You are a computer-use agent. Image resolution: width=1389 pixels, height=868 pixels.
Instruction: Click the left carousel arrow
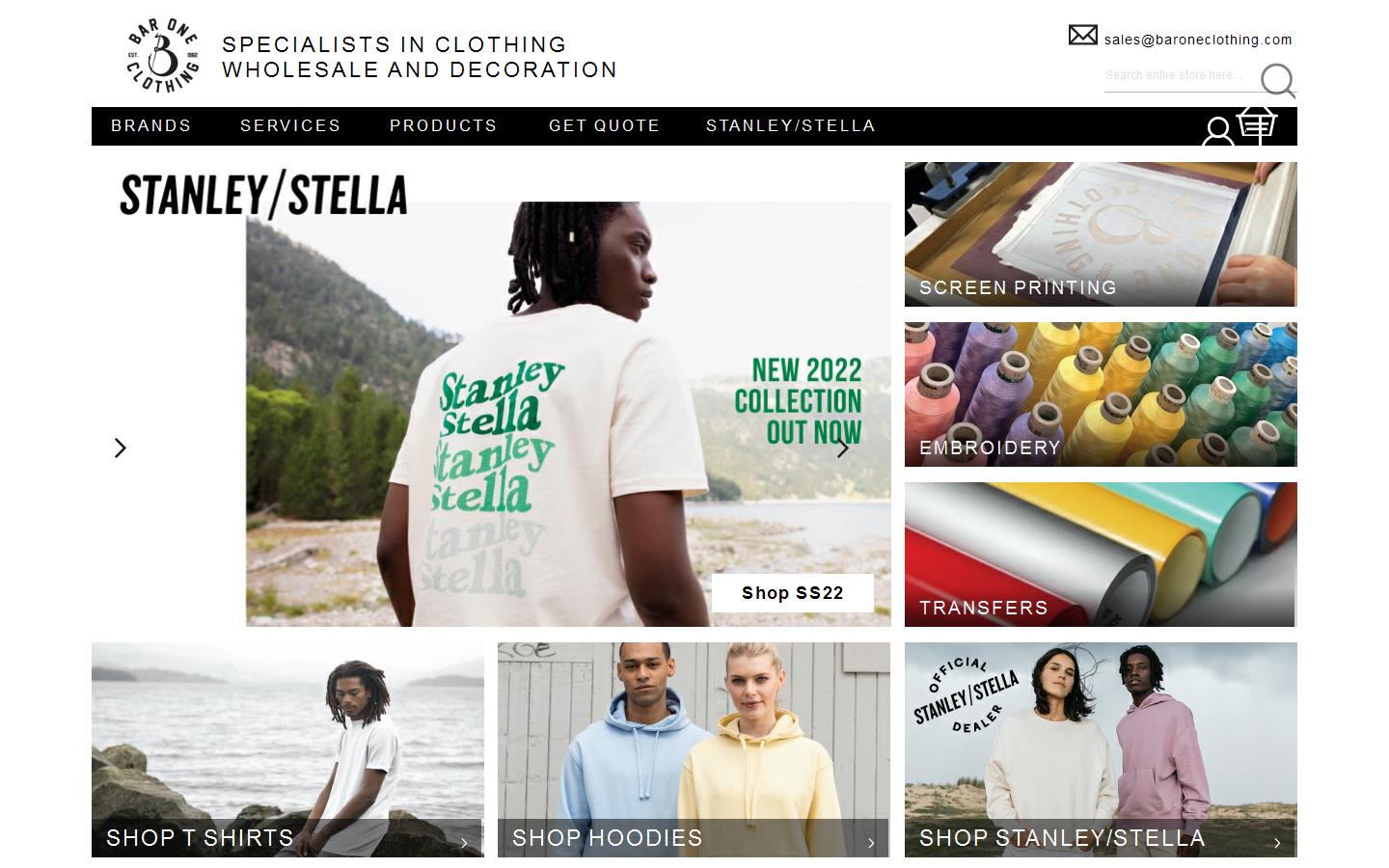(121, 448)
